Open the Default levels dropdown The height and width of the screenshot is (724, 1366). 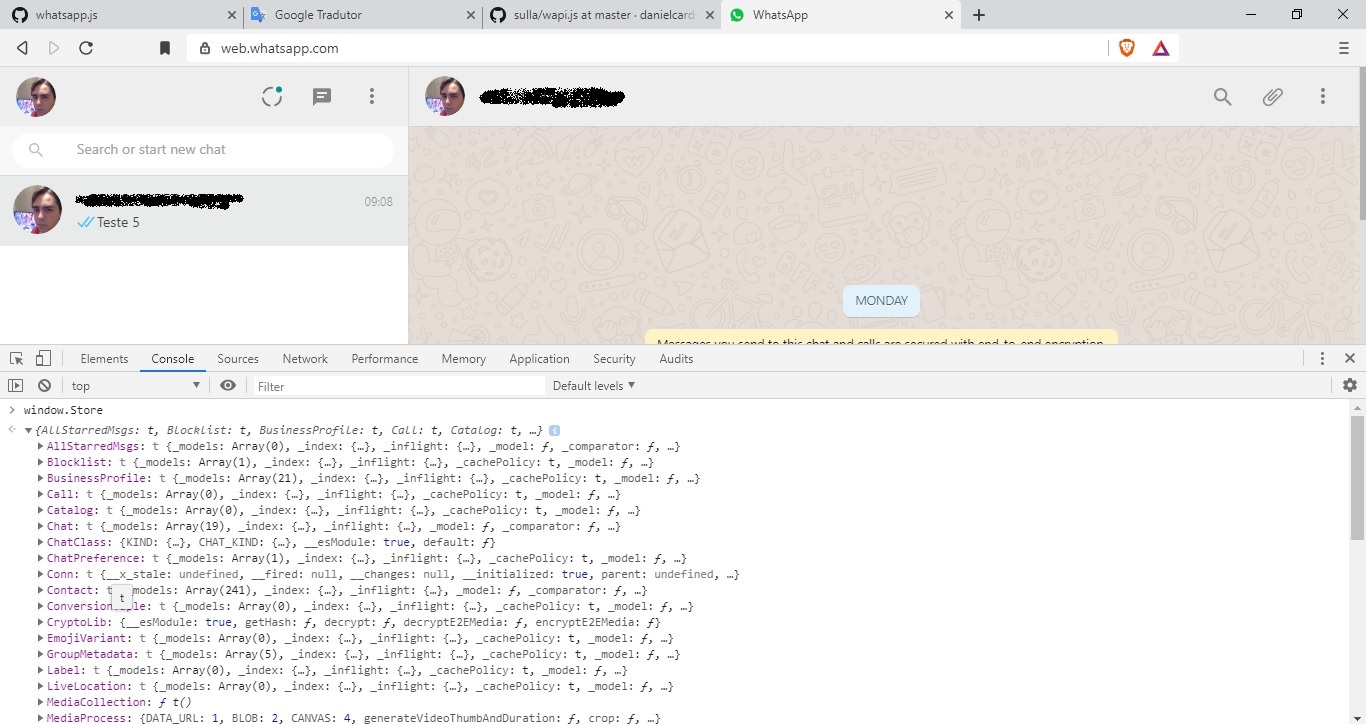click(593, 385)
